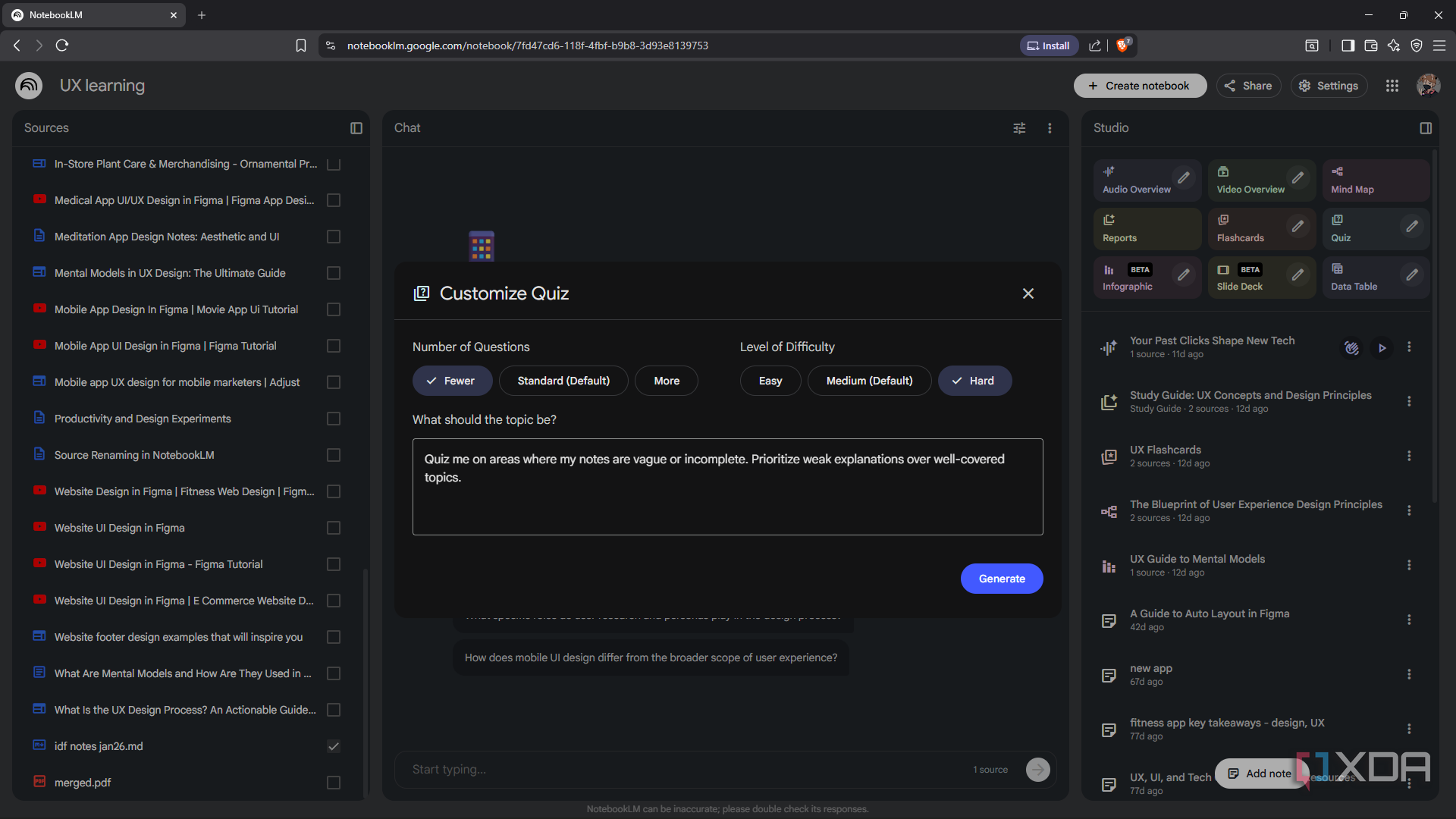Open the Google apps grid
Viewport: 1456px width, 819px height.
point(1392,86)
